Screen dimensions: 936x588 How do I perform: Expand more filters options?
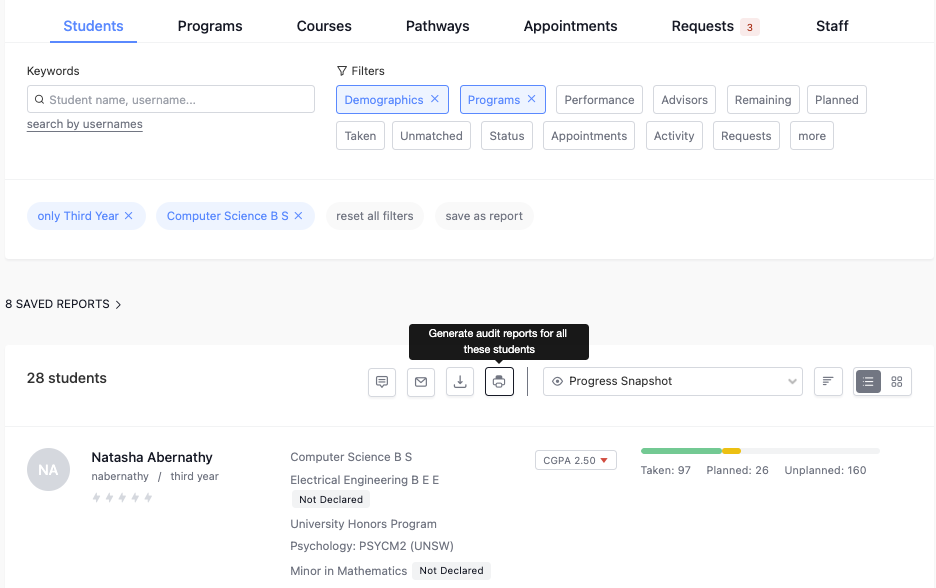point(812,136)
